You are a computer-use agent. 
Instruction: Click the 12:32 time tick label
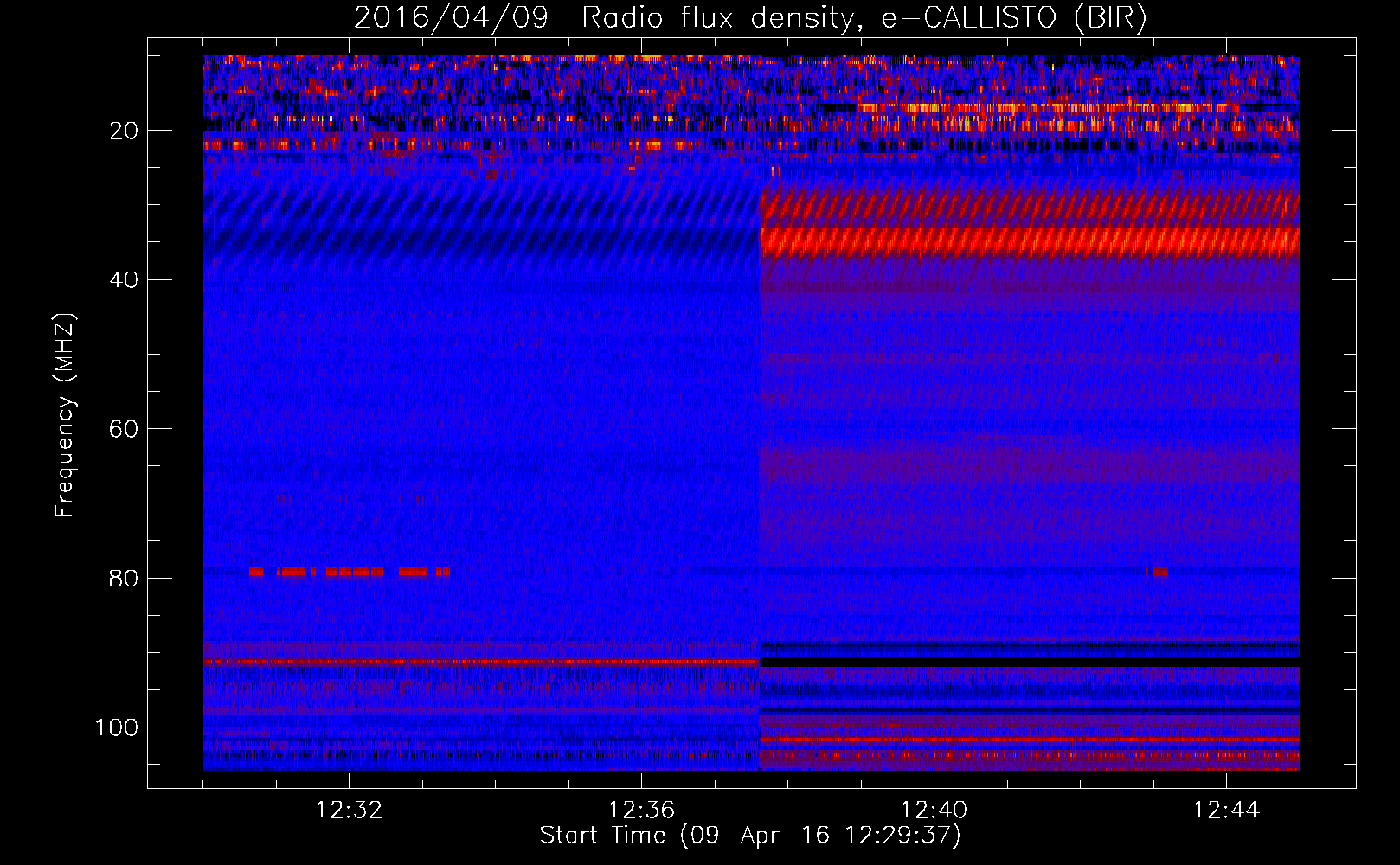point(349,811)
